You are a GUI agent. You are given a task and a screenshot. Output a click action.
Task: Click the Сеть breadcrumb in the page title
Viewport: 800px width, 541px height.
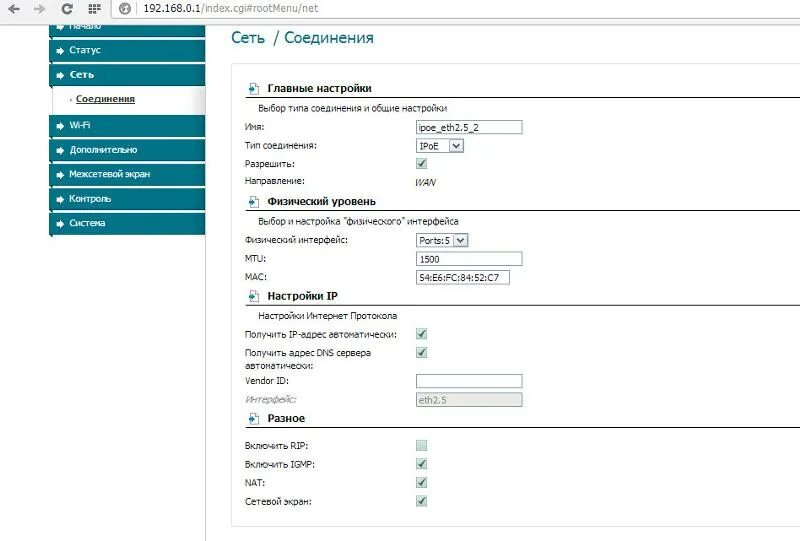[247, 38]
